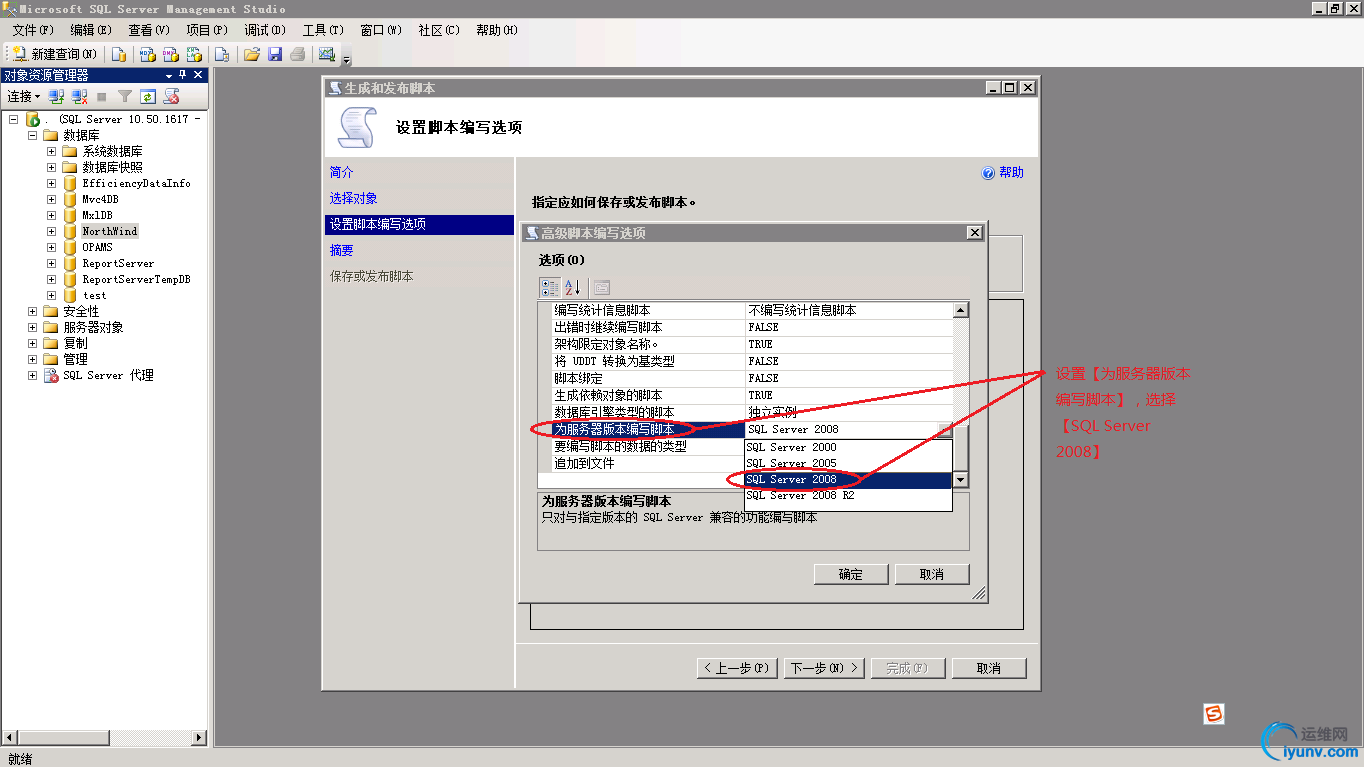Open the 社区(C) menu

click(x=439, y=30)
